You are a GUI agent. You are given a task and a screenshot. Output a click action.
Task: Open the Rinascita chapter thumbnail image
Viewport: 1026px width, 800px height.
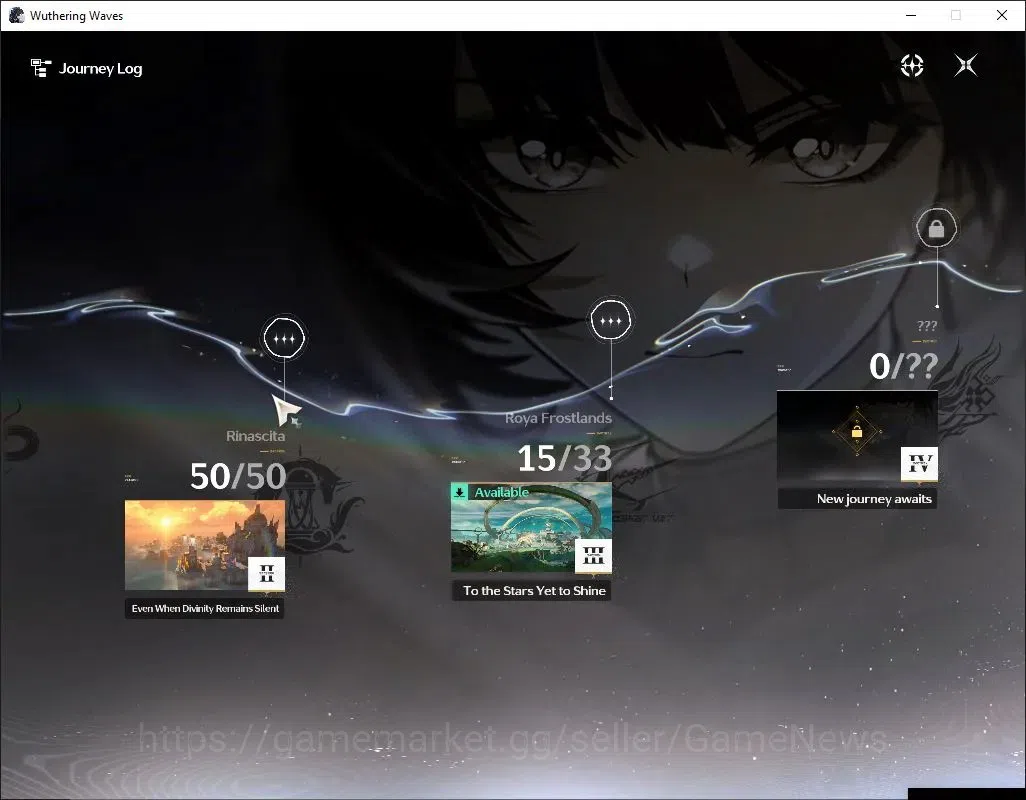tap(204, 546)
